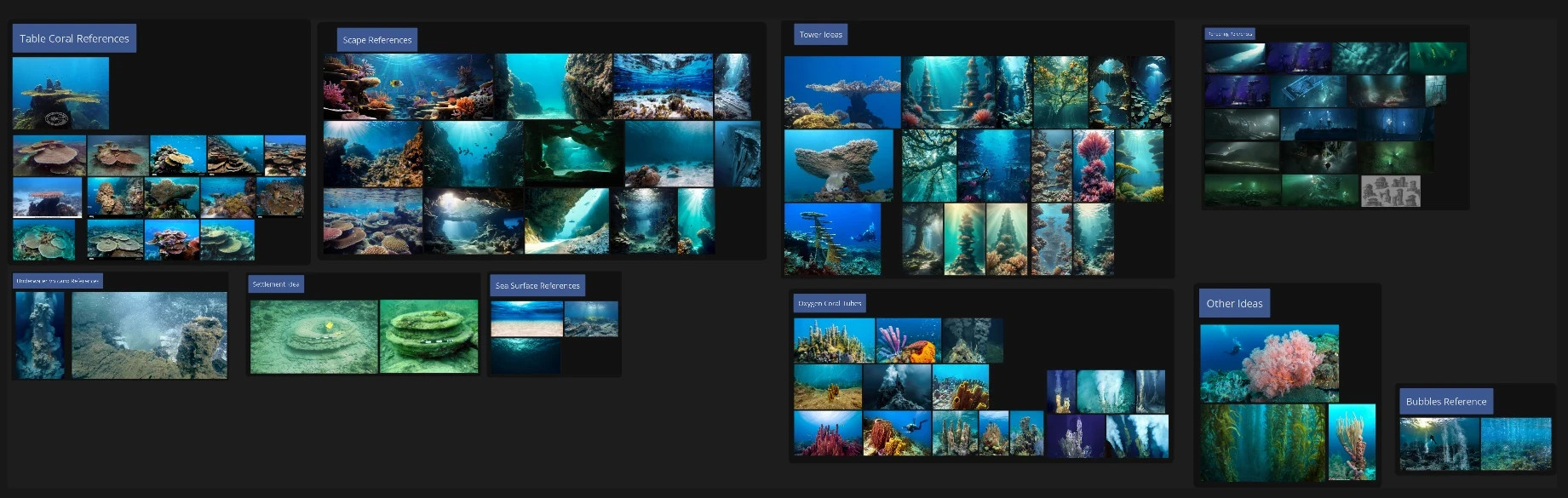Select the wide bubbling volcano vent image
Image resolution: width=1568 pixels, height=498 pixels.
tap(149, 335)
